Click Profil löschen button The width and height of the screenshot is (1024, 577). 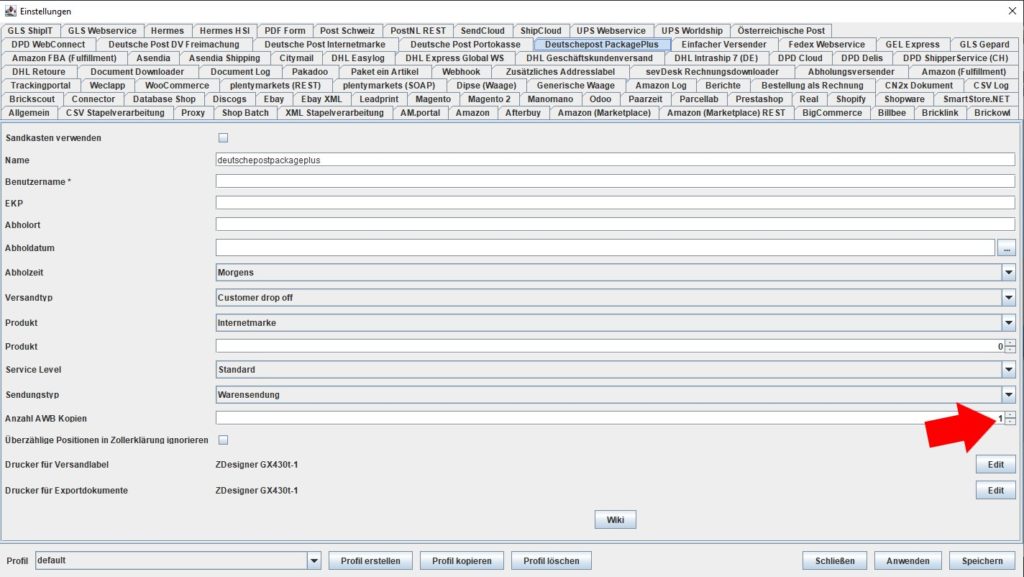click(551, 561)
